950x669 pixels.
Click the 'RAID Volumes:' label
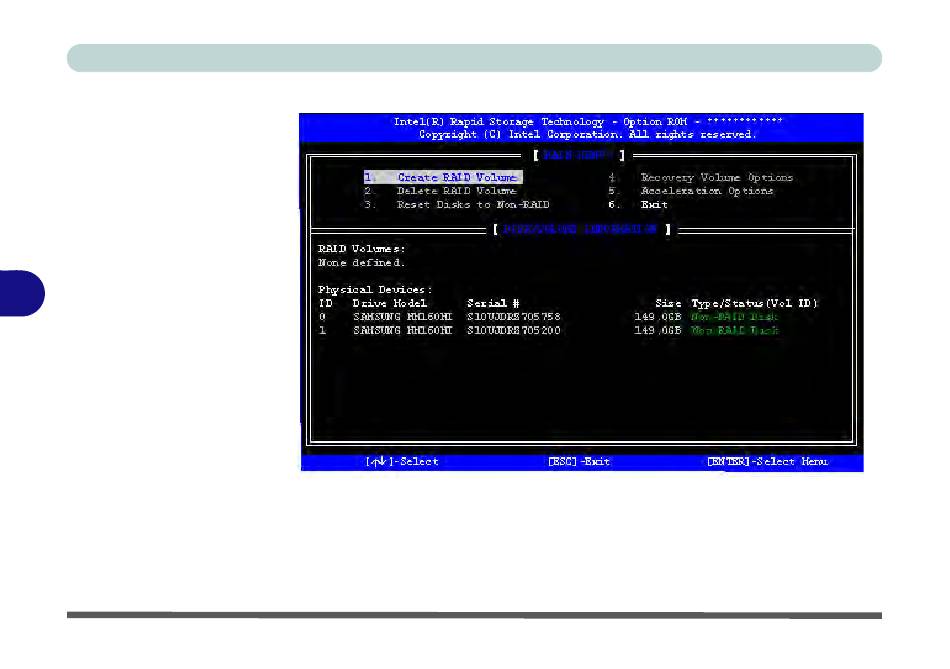362,248
